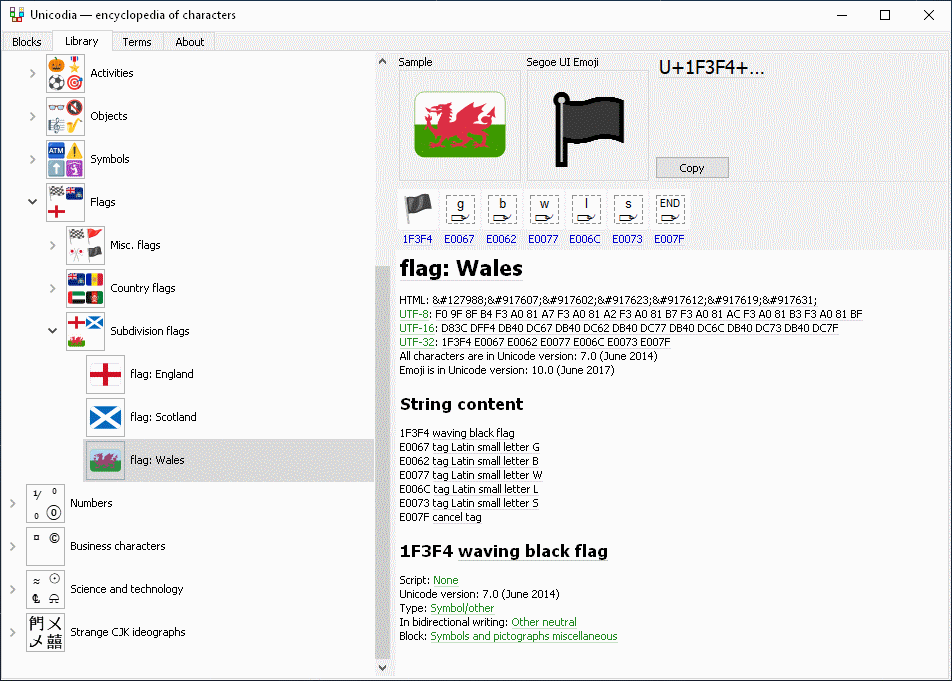The height and width of the screenshot is (681, 952).
Task: Select the Library tab
Action: (x=81, y=41)
